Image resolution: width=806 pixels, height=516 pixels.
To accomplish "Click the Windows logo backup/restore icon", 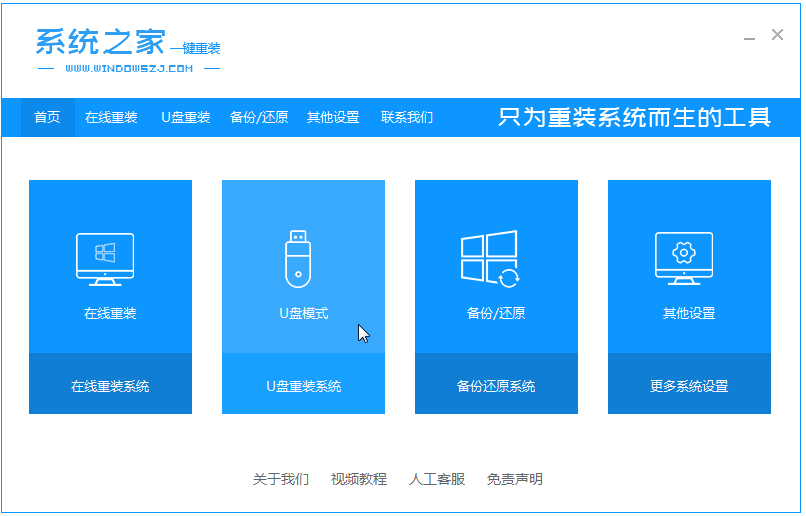I will 490,259.
